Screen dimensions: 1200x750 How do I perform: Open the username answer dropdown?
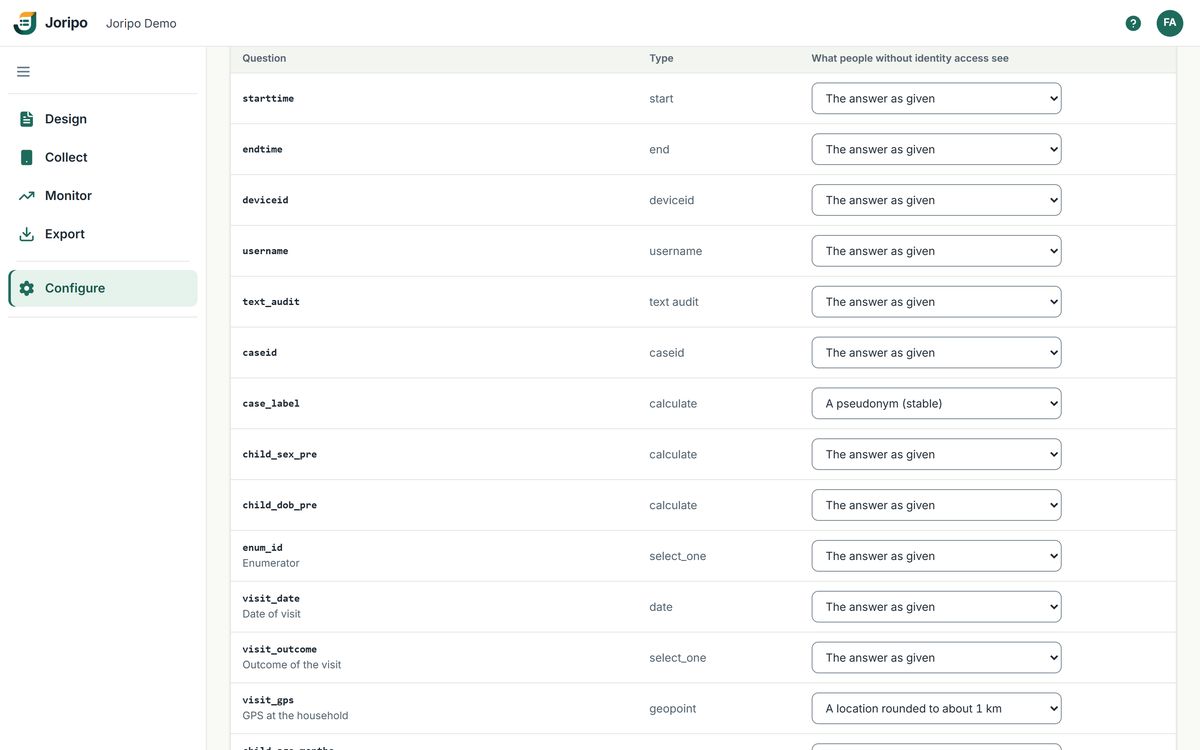coord(936,251)
